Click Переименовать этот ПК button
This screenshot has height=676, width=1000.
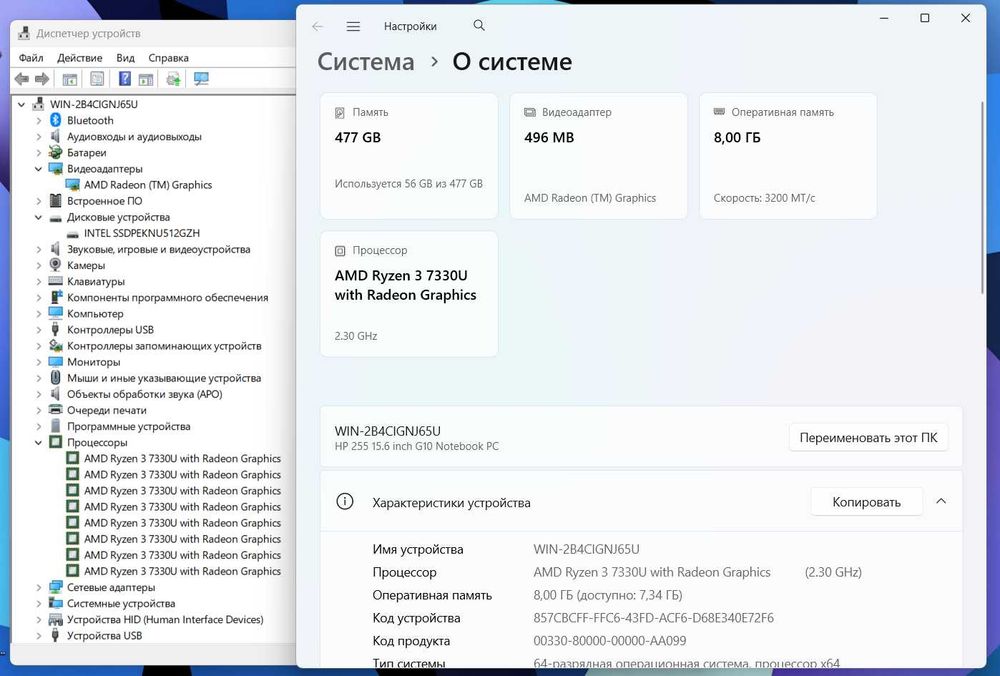coord(868,437)
